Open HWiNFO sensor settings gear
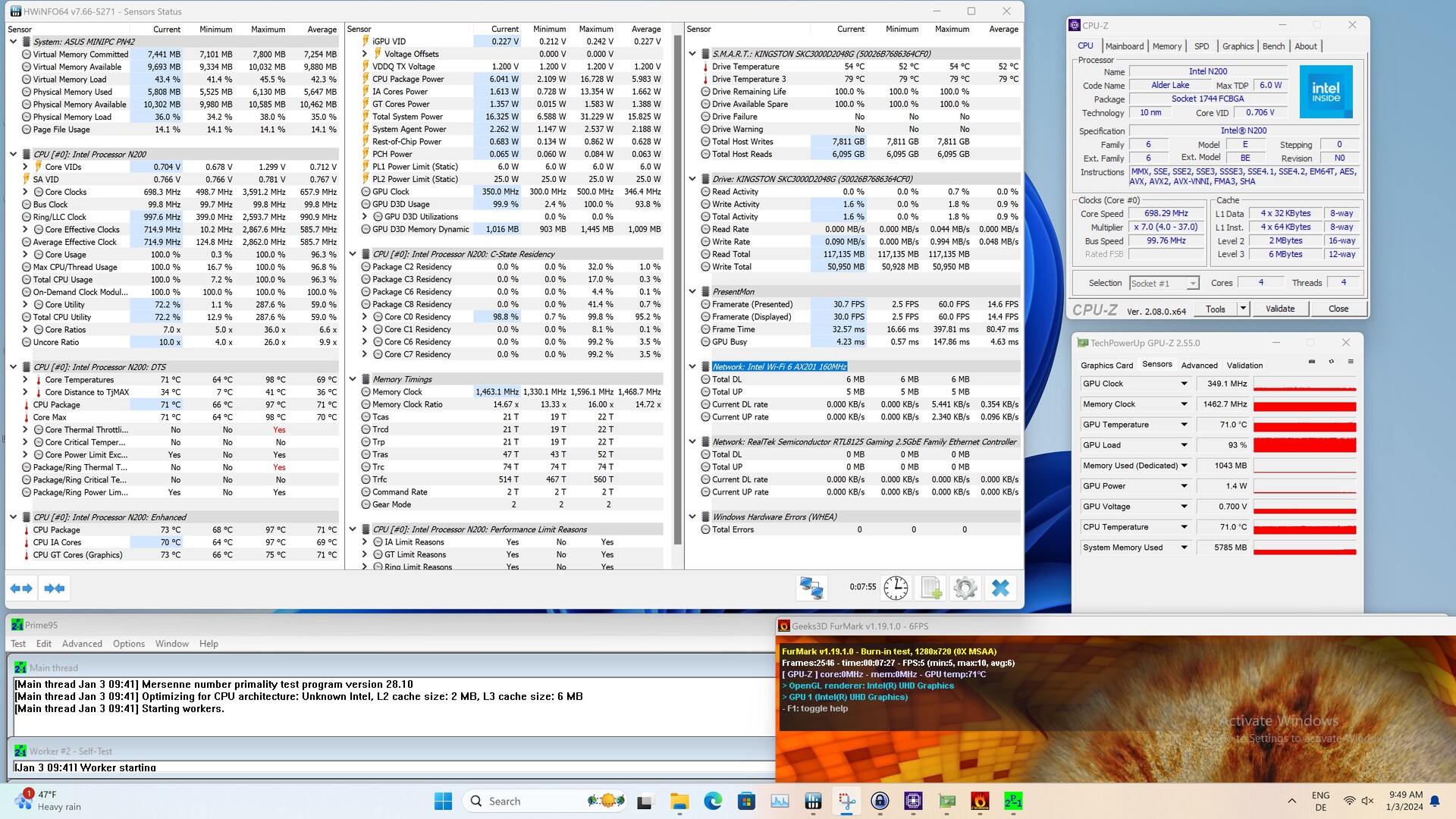The height and width of the screenshot is (819, 1456). 965,588
